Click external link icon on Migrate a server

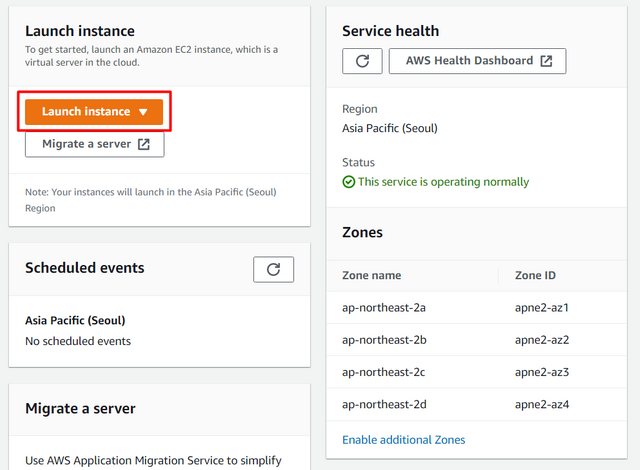[144, 144]
